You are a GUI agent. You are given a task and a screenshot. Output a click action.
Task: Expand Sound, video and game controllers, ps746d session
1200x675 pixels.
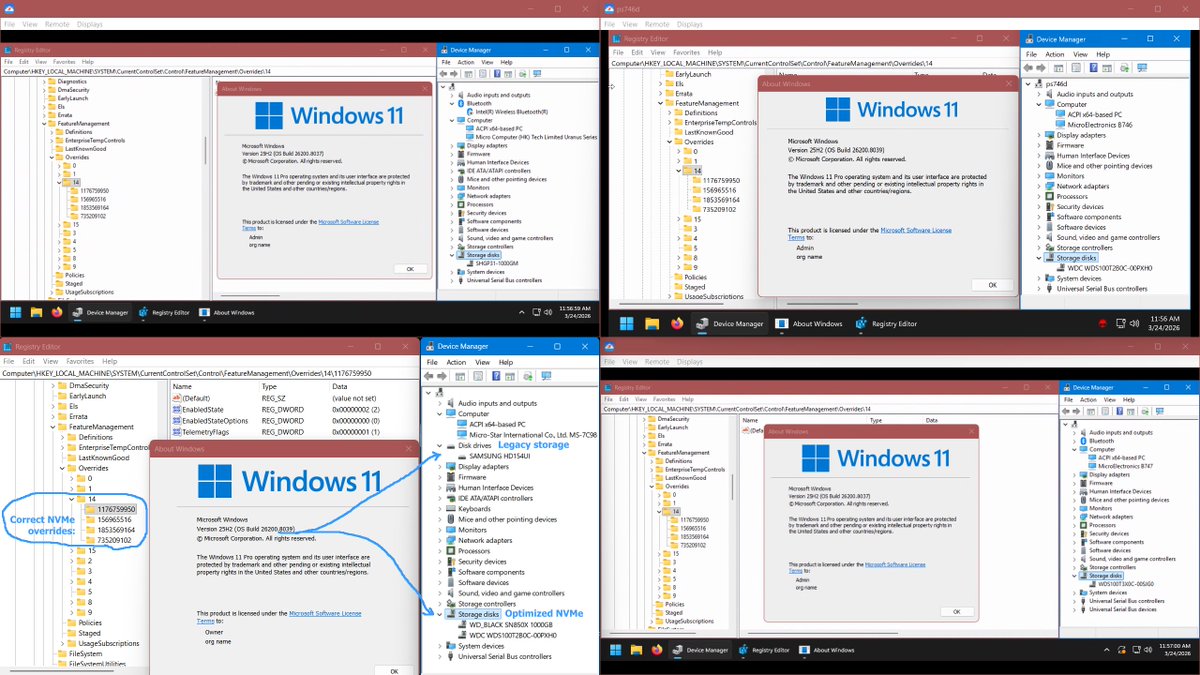[x=1039, y=237]
